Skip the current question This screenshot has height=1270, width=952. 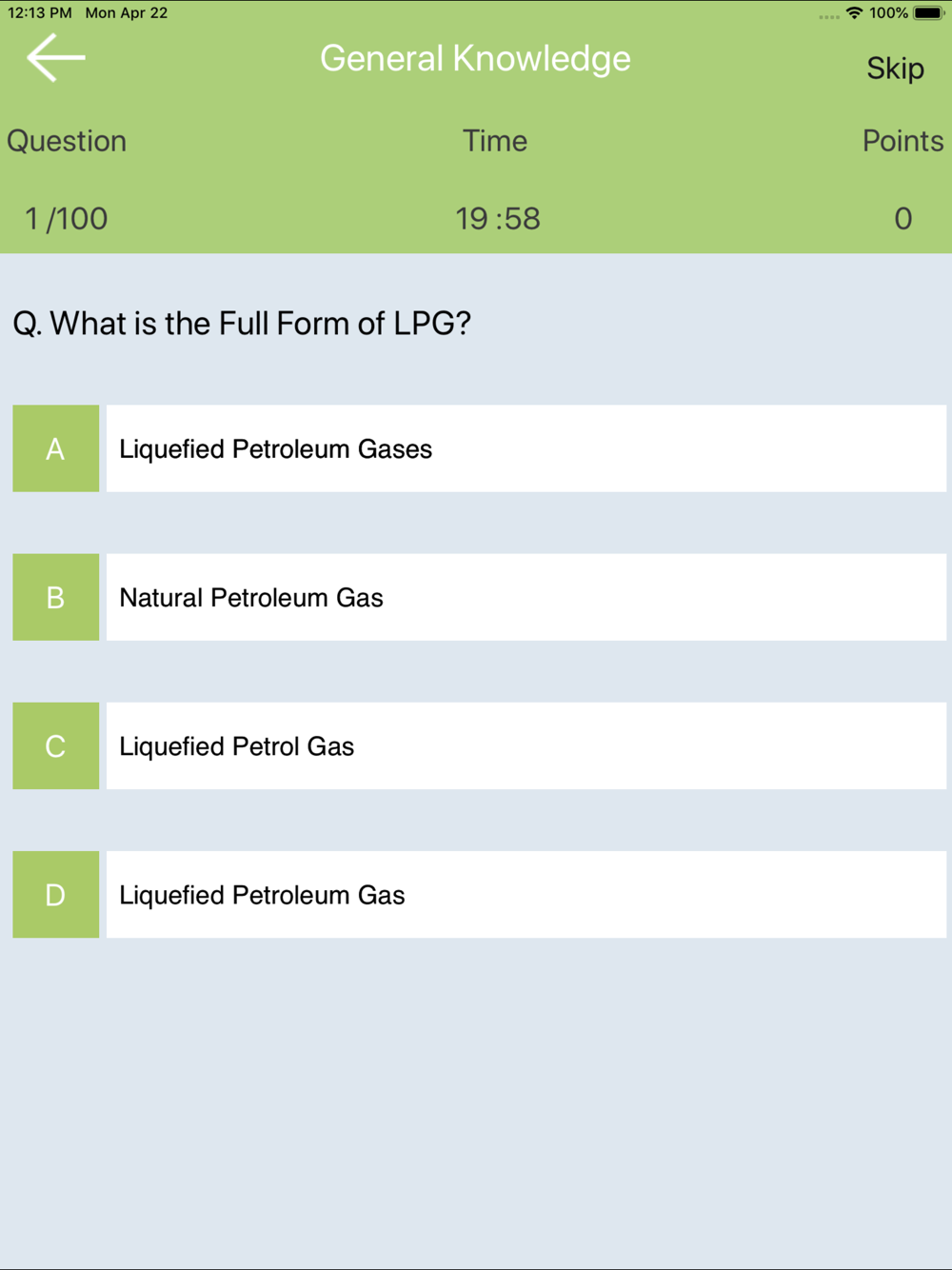895,69
